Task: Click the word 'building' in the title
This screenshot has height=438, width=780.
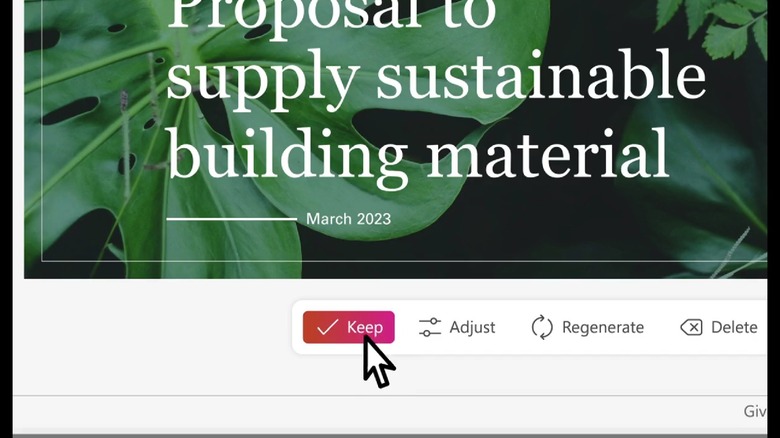Action: [287, 154]
